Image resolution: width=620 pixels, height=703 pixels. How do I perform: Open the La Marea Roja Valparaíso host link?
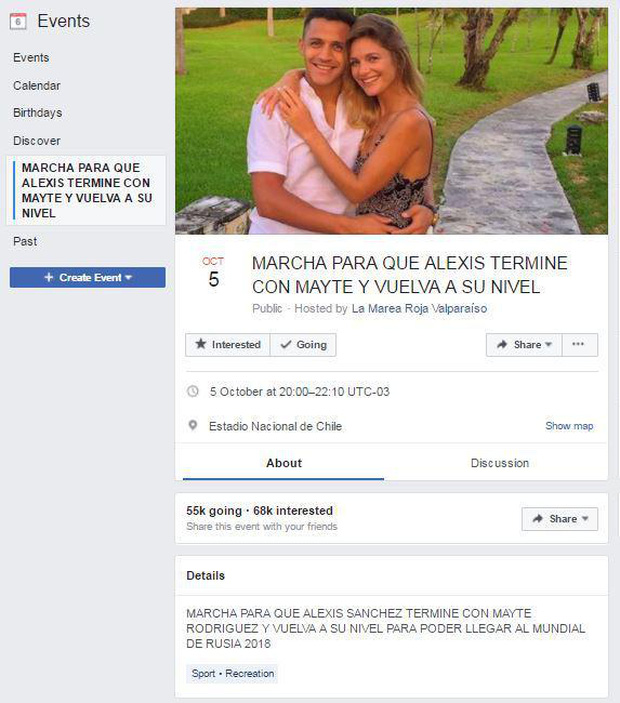pyautogui.click(x=419, y=308)
